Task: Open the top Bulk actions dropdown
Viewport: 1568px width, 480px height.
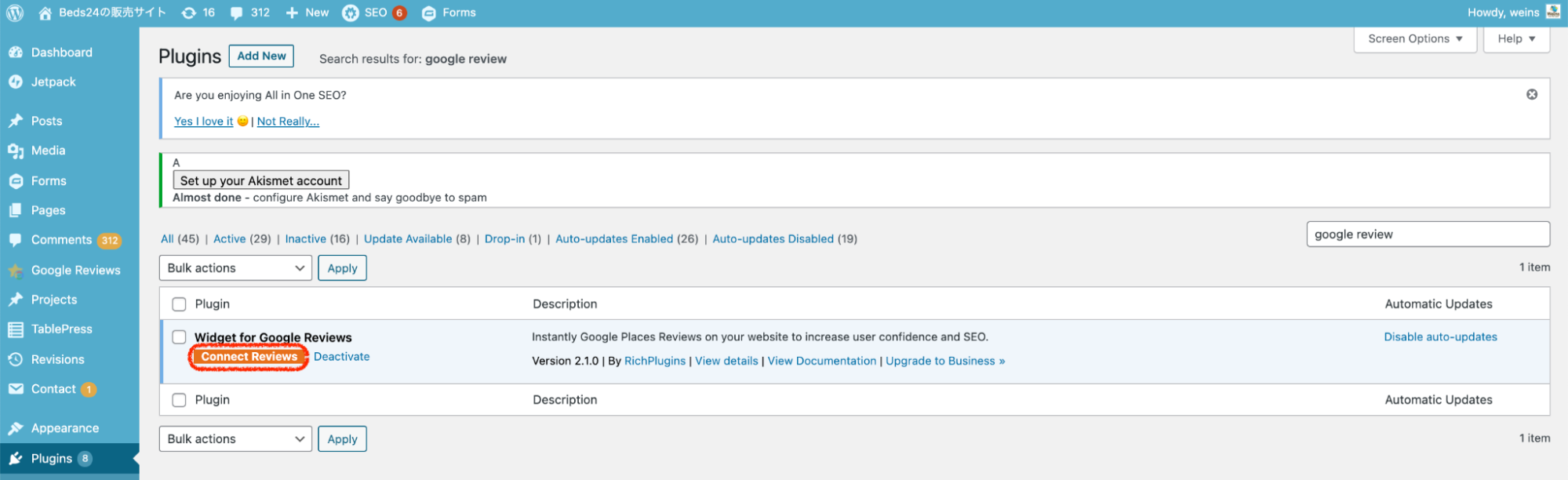Action: coord(235,268)
